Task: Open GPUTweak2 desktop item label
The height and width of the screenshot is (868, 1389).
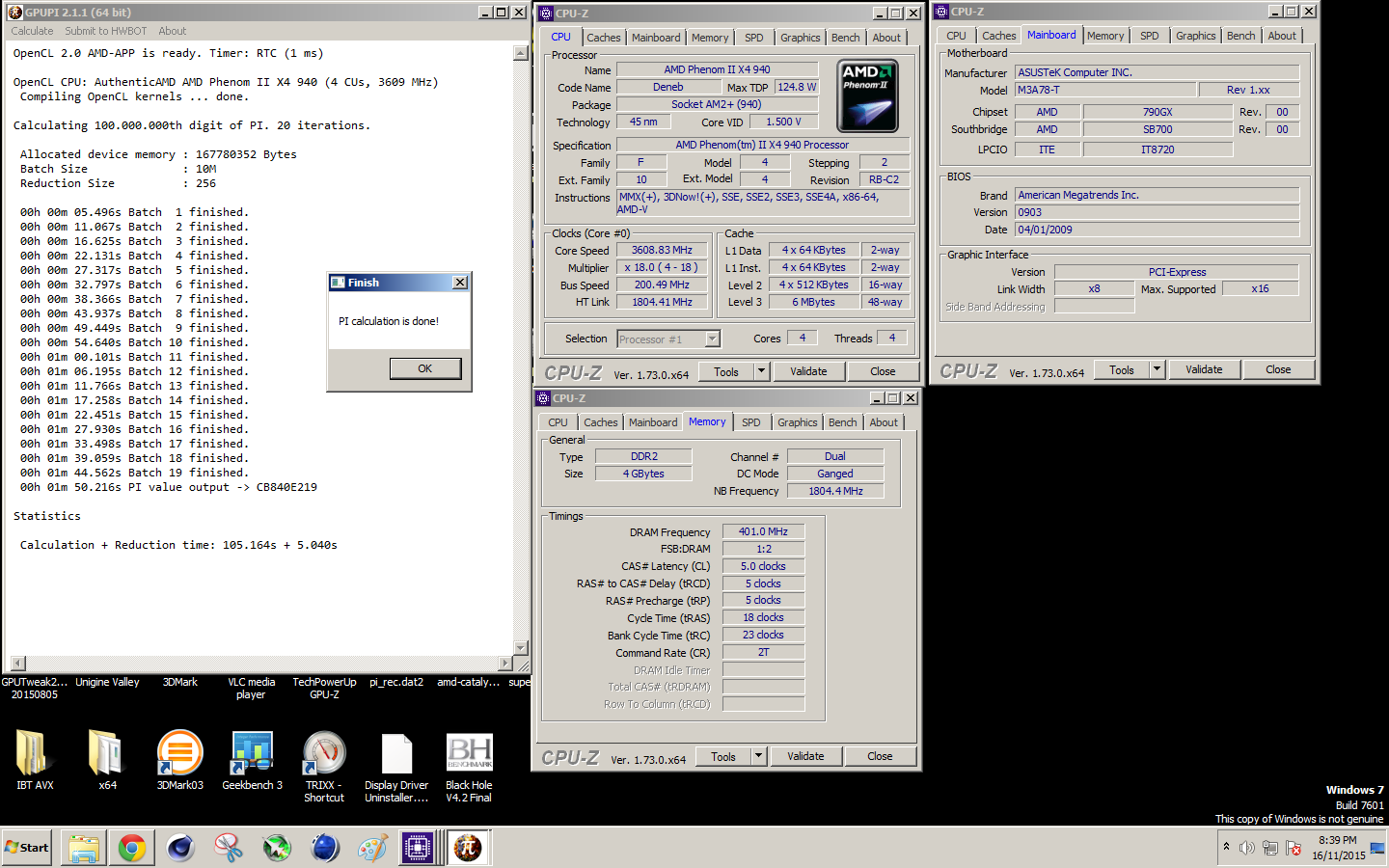Action: coord(35,688)
